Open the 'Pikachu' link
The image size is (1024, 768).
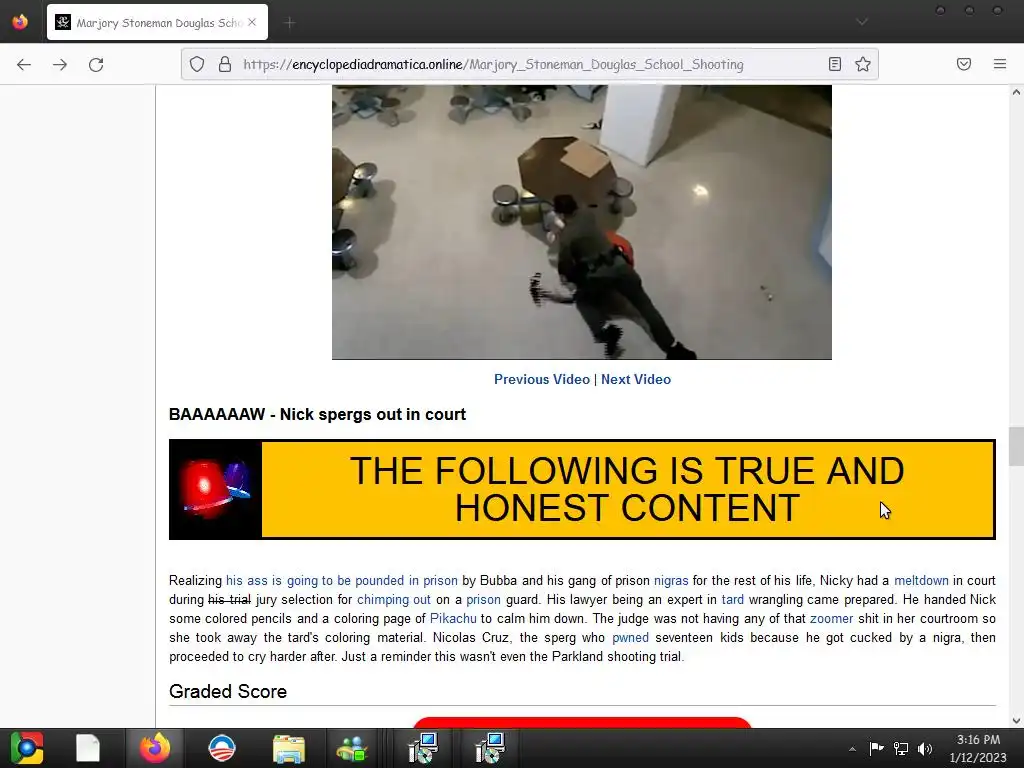453,618
